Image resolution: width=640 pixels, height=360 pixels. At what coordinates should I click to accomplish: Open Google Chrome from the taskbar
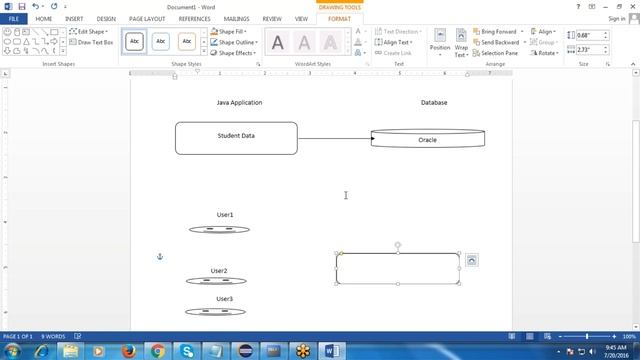157,351
